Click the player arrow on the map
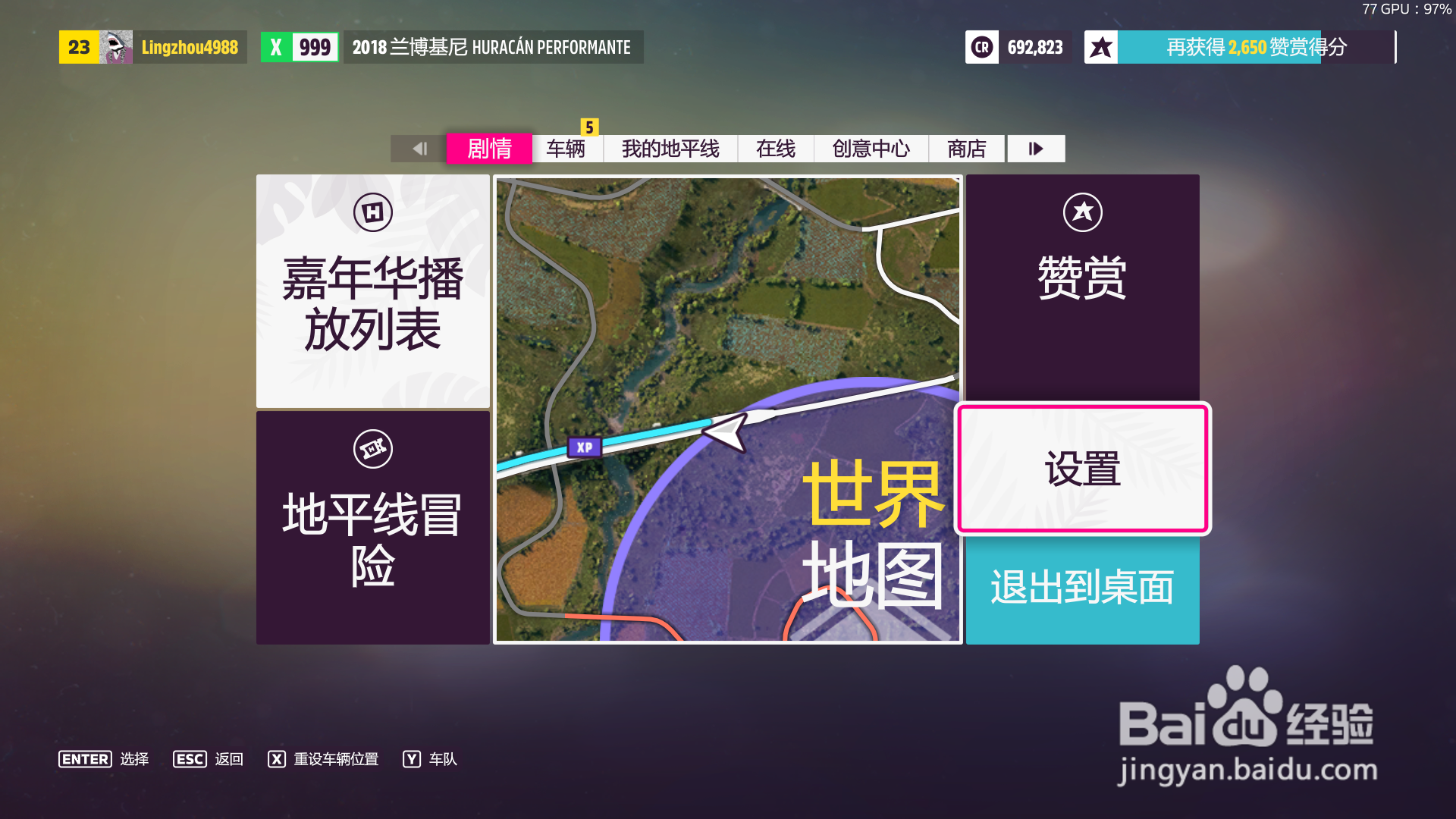The image size is (1456, 819). pyautogui.click(x=726, y=432)
